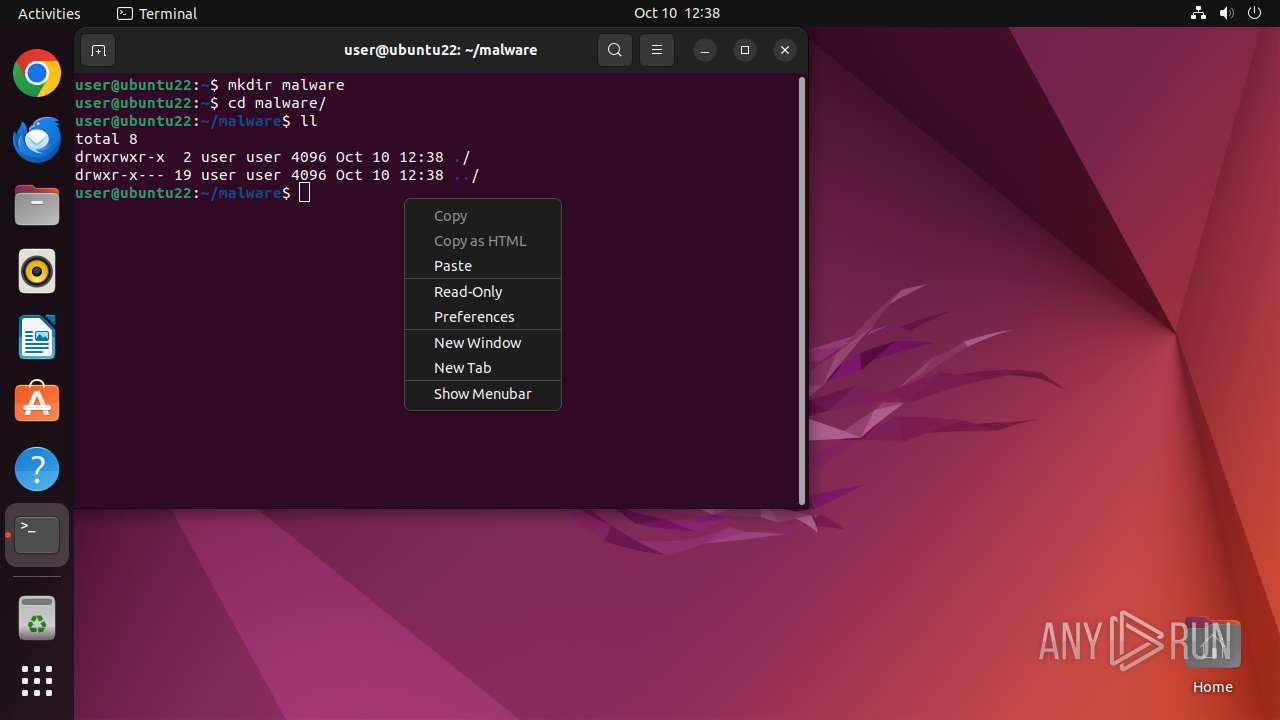Screen dimensions: 1280x720
Task: Open the Help application in the dock
Action: pyautogui.click(x=37, y=469)
